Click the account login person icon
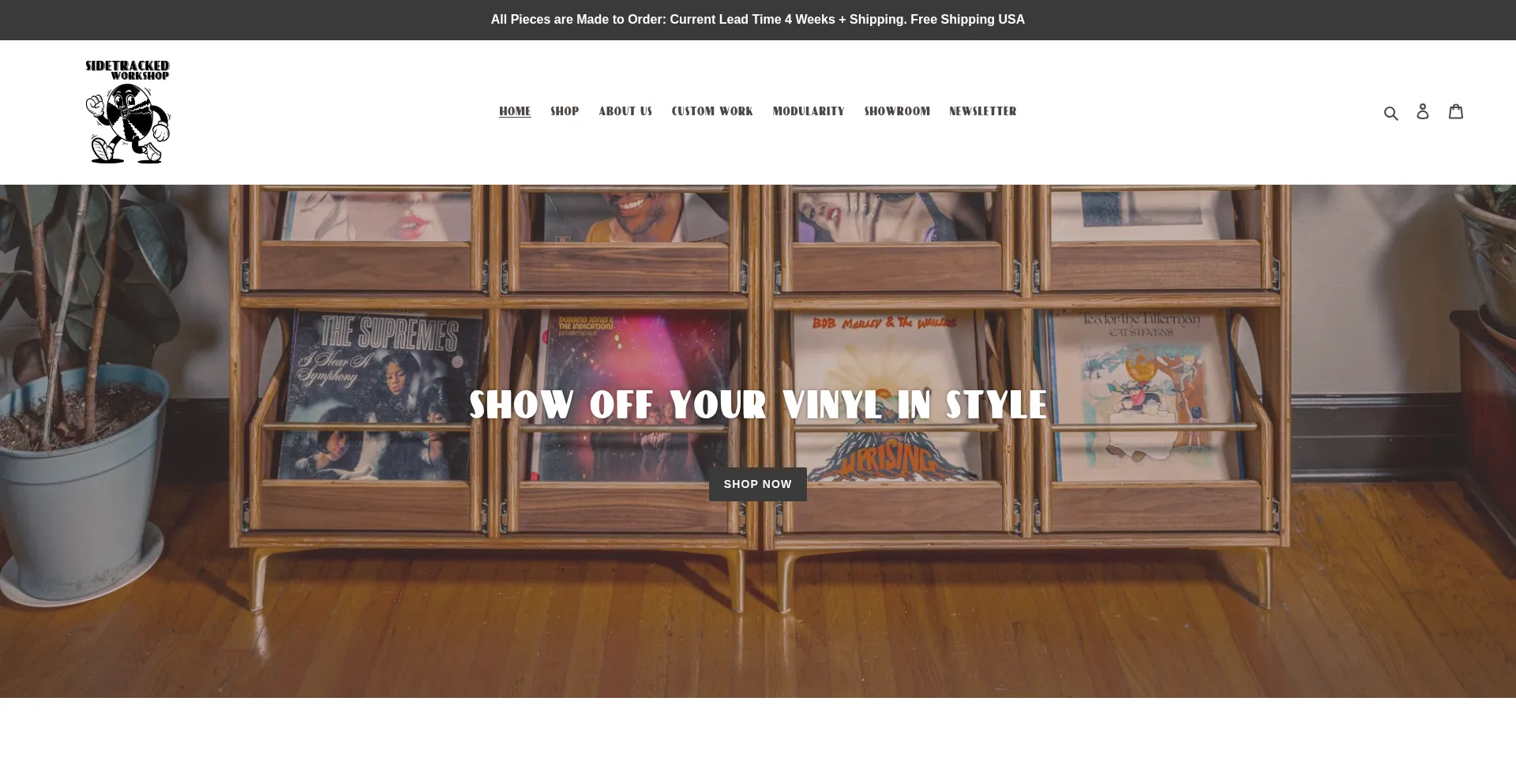 coord(1423,111)
